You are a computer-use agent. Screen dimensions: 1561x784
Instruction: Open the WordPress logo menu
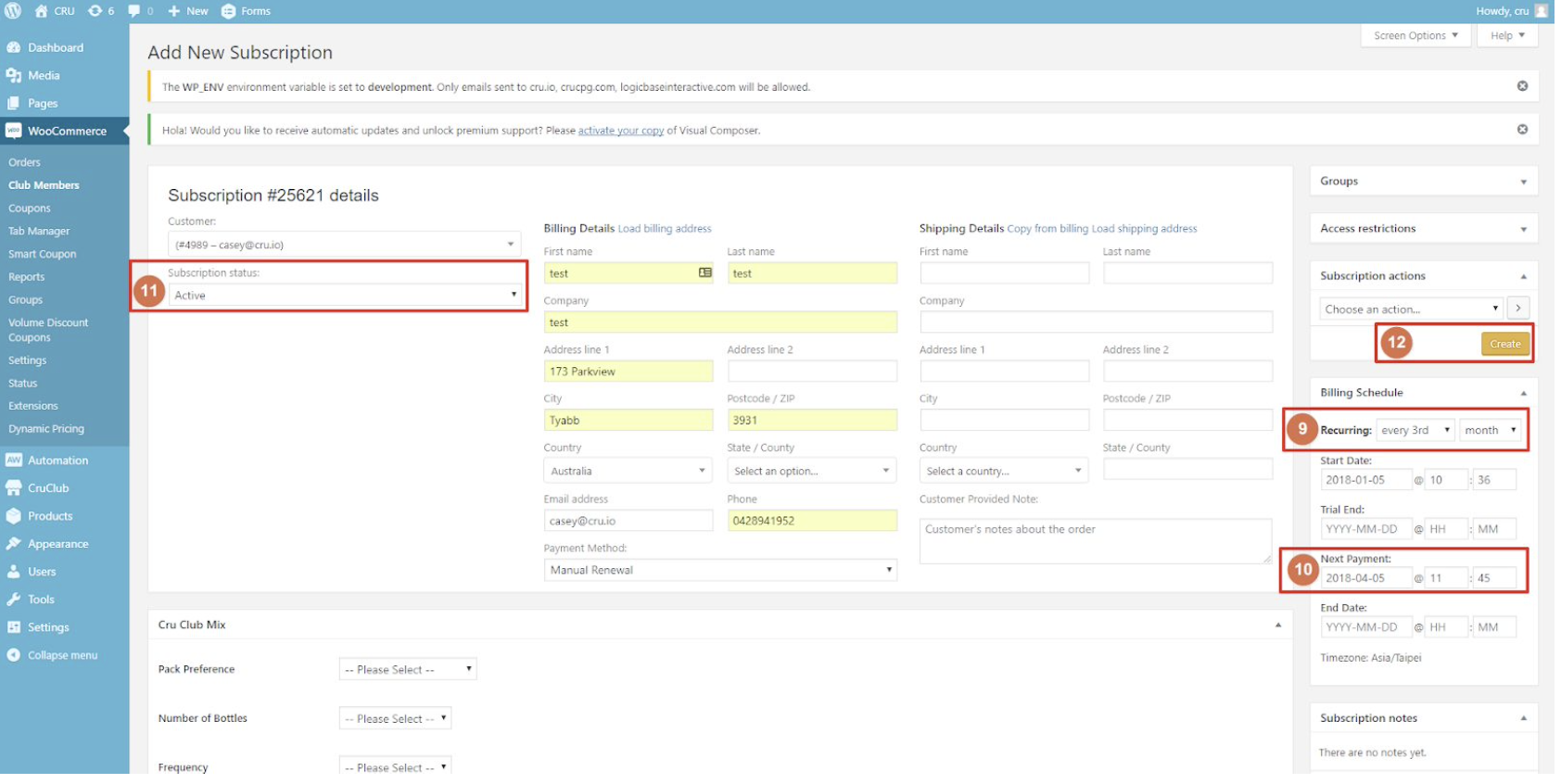click(x=13, y=11)
